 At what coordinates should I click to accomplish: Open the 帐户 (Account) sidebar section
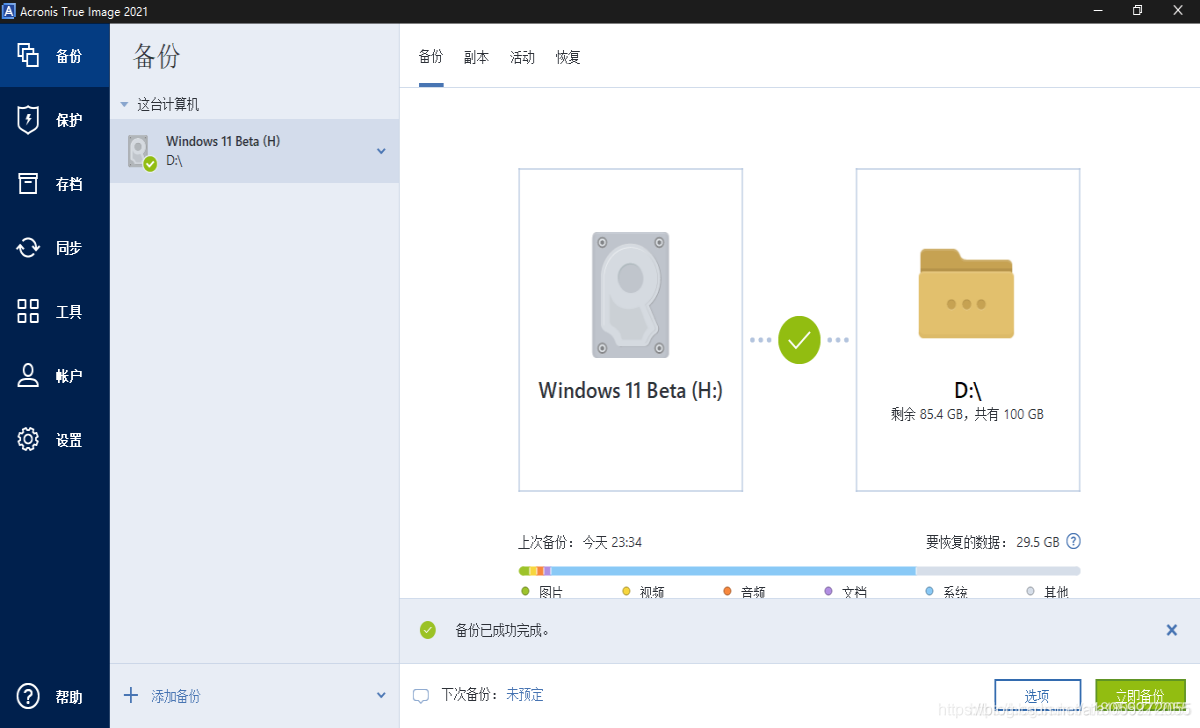click(x=54, y=376)
